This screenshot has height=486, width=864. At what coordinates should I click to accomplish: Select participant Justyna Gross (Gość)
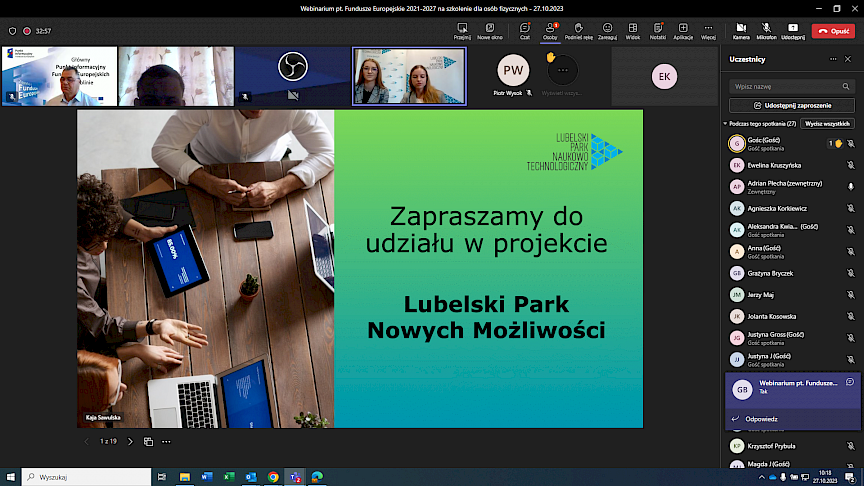[791, 338]
